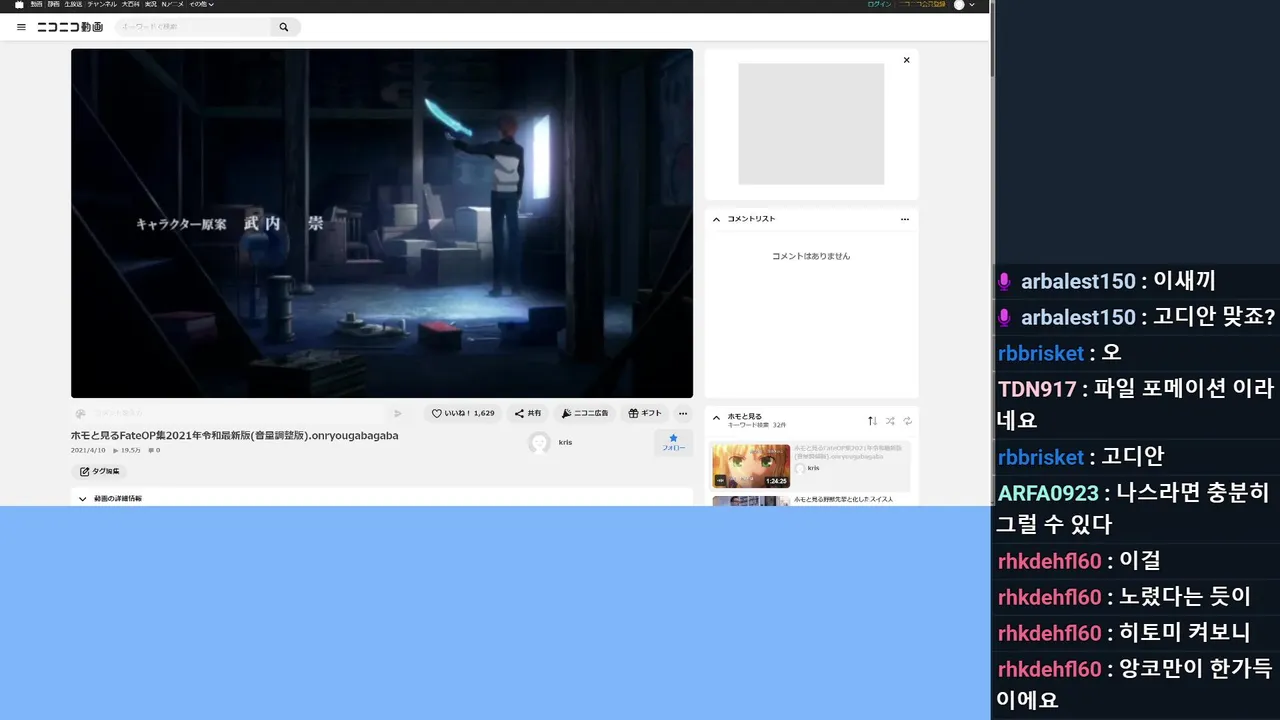Viewport: 1280px width, 720px height.
Task: Click the uploader kris avatar
Action: click(x=540, y=443)
